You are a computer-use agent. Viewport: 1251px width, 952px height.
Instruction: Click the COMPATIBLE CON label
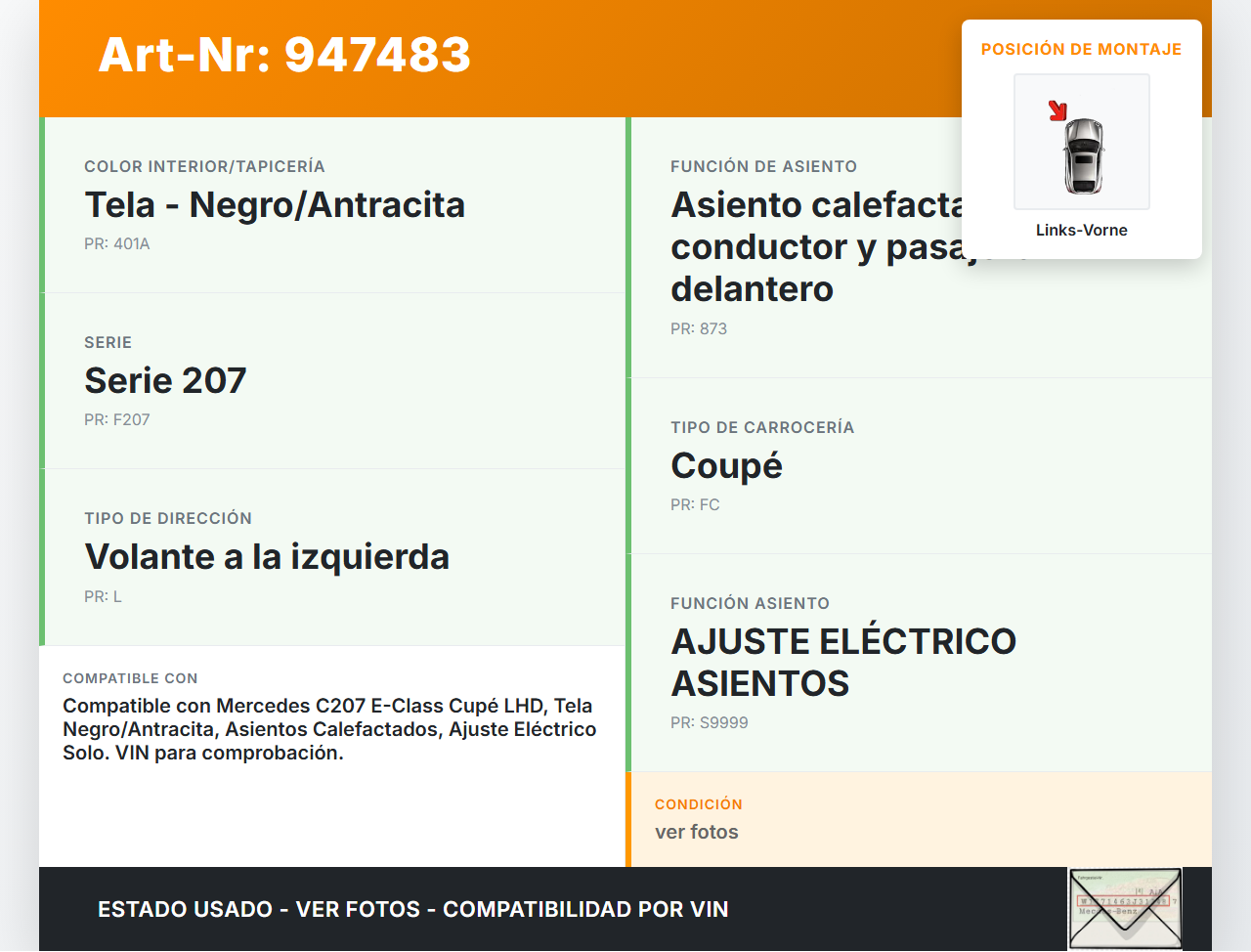pyautogui.click(x=130, y=678)
